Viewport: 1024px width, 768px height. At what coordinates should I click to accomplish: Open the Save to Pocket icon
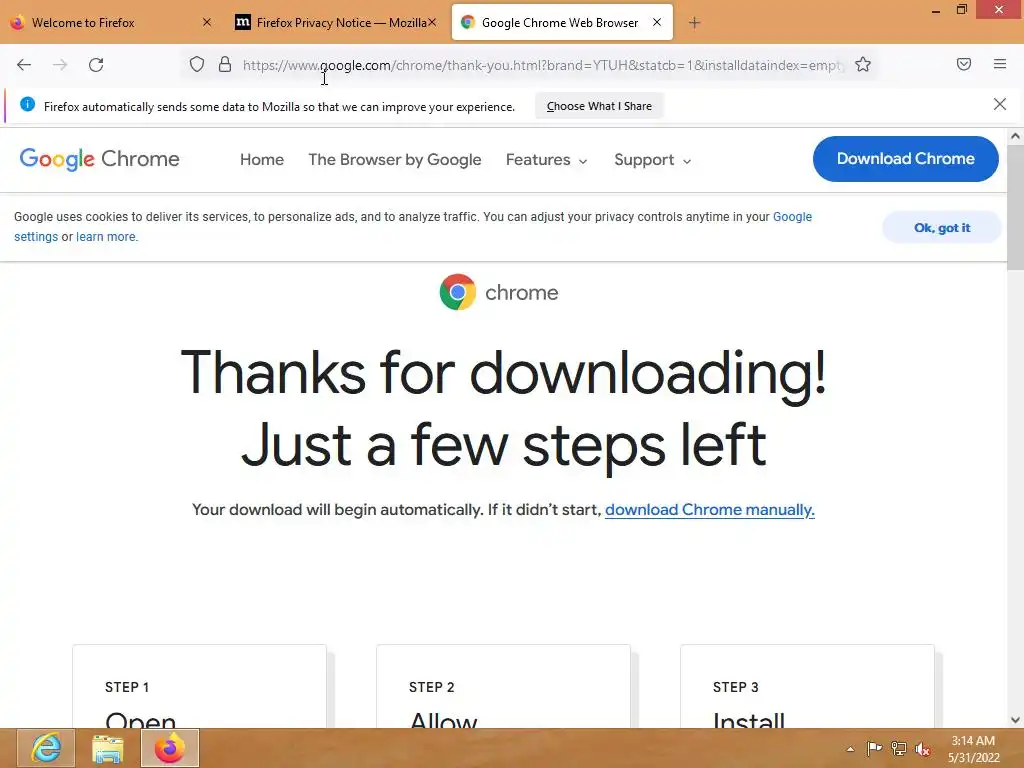coord(964,64)
